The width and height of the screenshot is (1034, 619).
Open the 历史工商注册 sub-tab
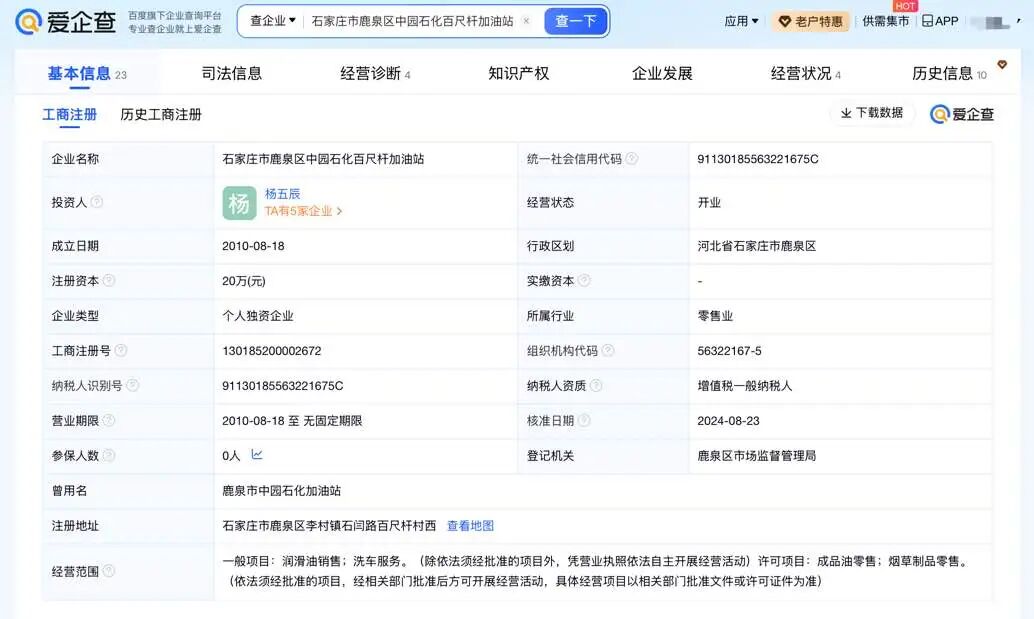[161, 115]
